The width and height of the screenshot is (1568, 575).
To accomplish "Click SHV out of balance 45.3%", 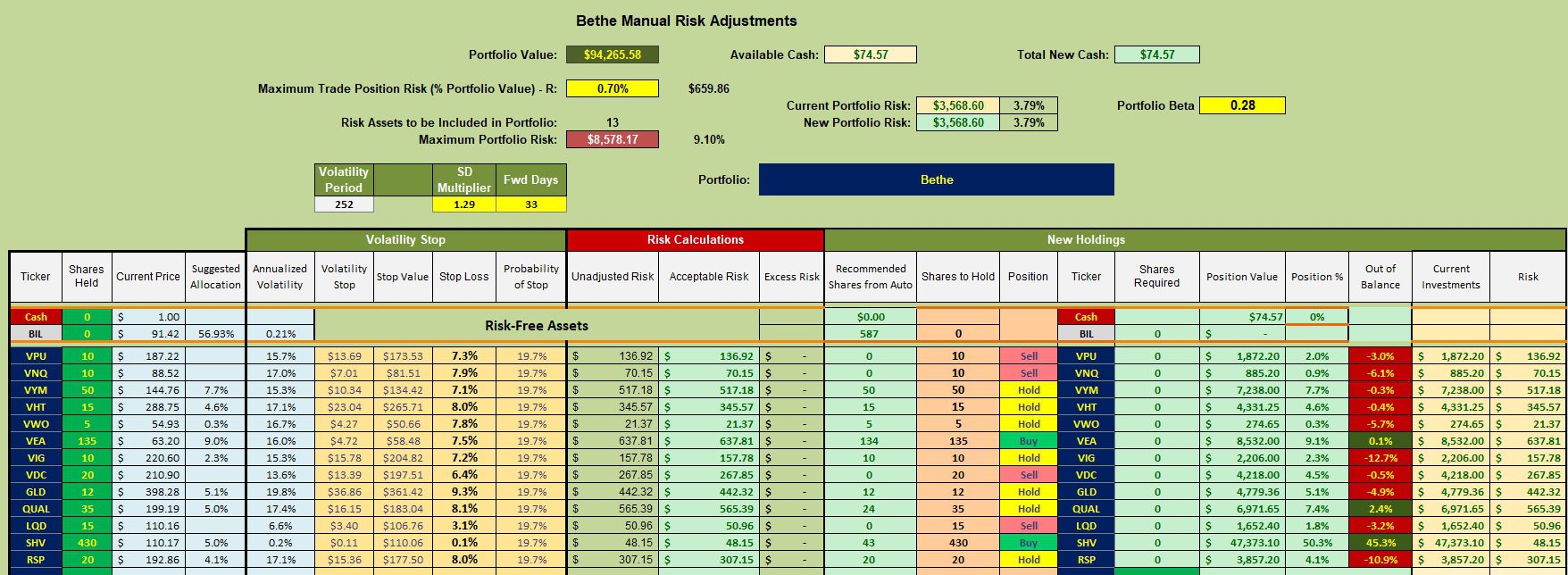I will (x=1380, y=542).
